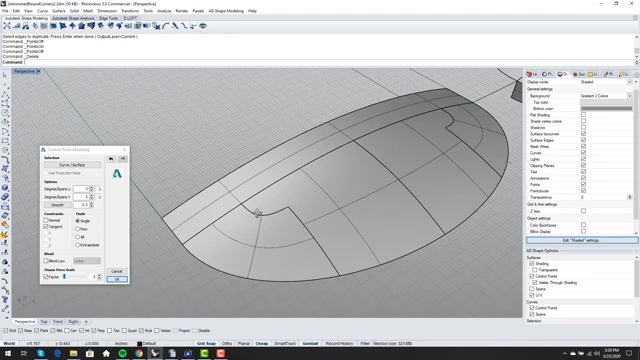Viewport: 640px width, 360px height.
Task: Click the Smooth value spinner arrows
Action: point(91,204)
